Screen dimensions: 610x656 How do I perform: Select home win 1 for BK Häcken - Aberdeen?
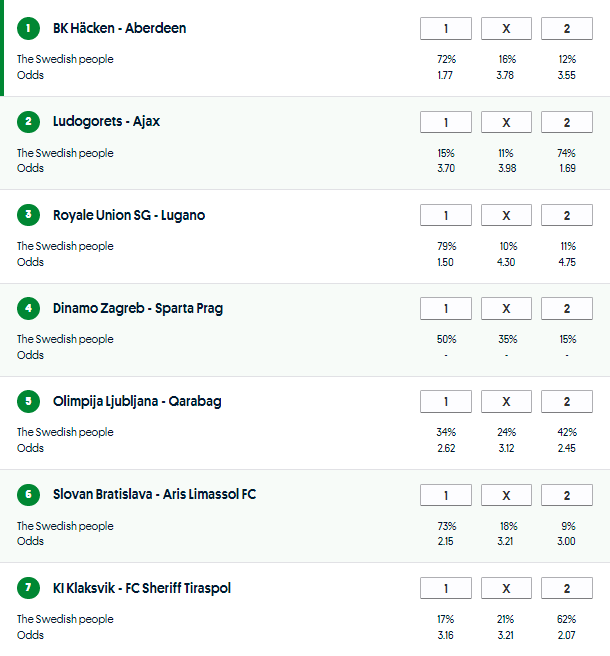point(446,29)
